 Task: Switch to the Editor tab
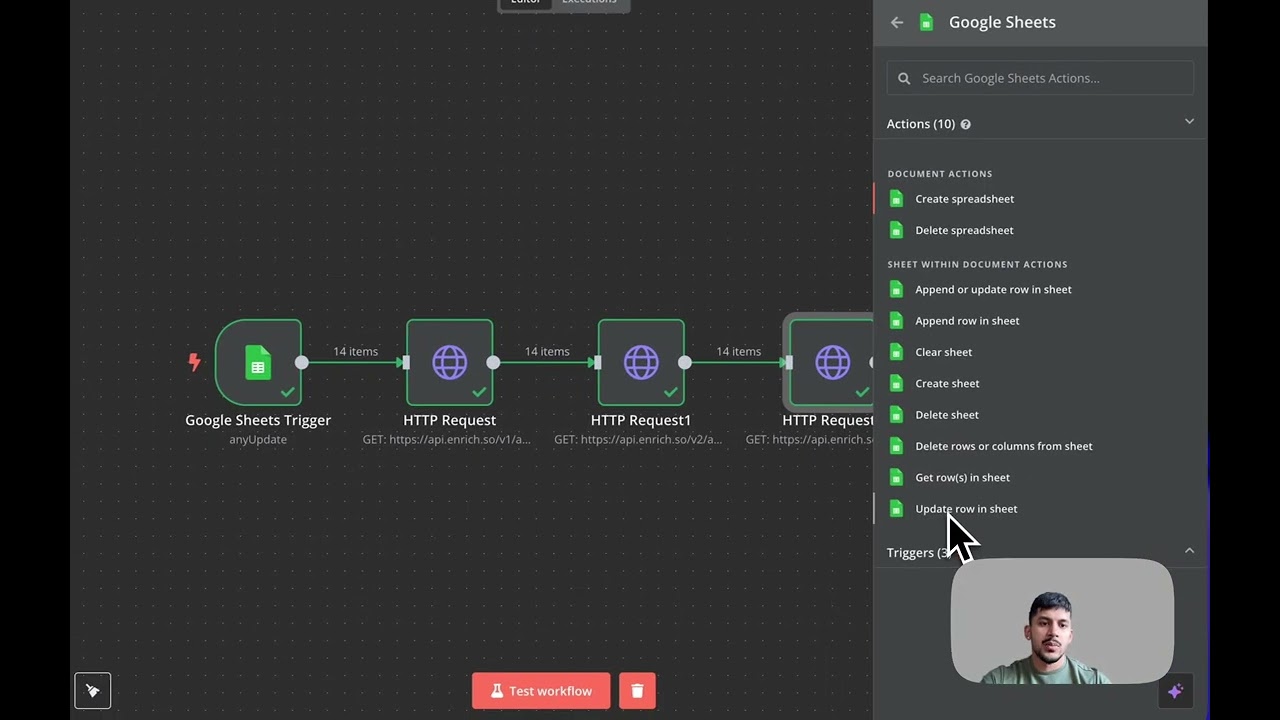point(525,3)
